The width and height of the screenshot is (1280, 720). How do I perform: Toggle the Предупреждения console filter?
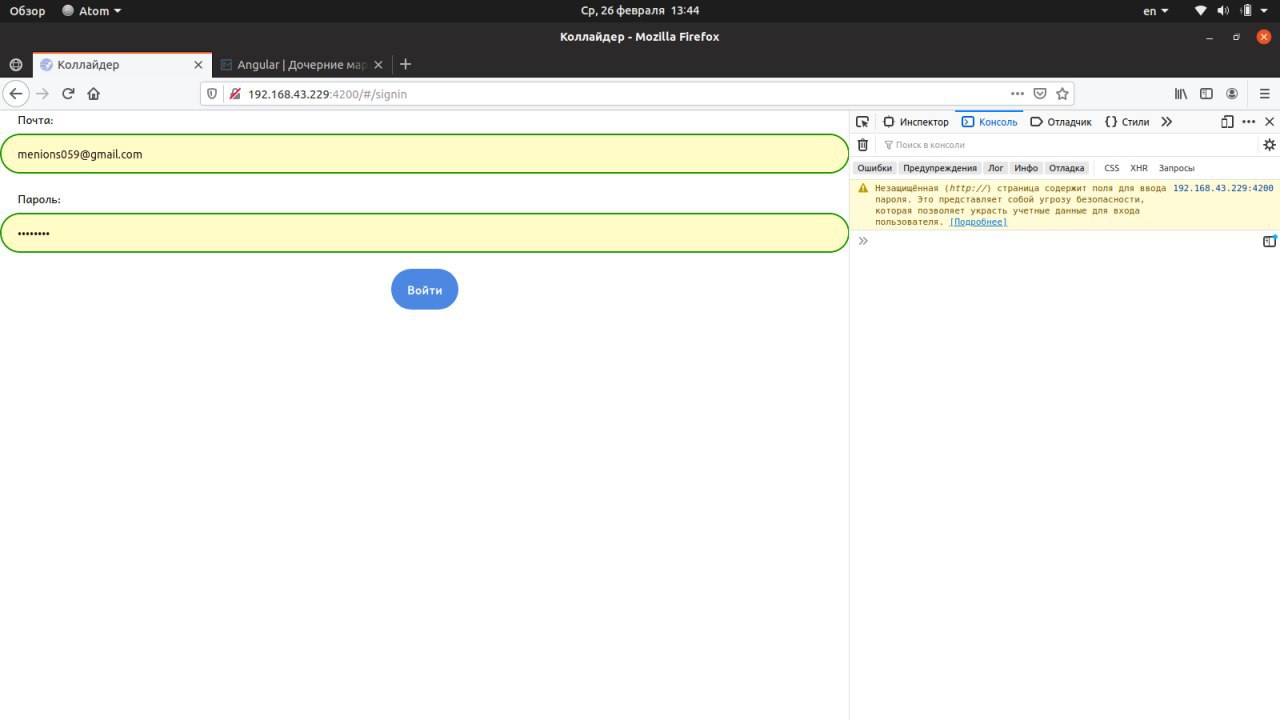click(940, 168)
